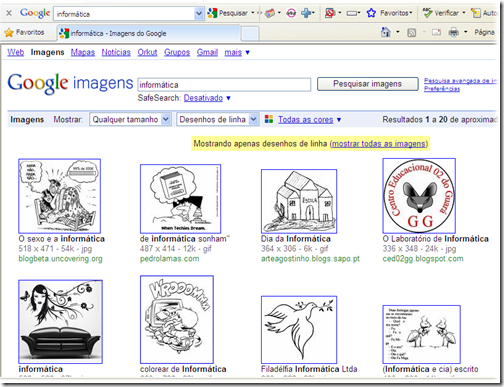Open the dove drawing thumbnail
The height and width of the screenshot is (387, 504).
pyautogui.click(x=299, y=330)
